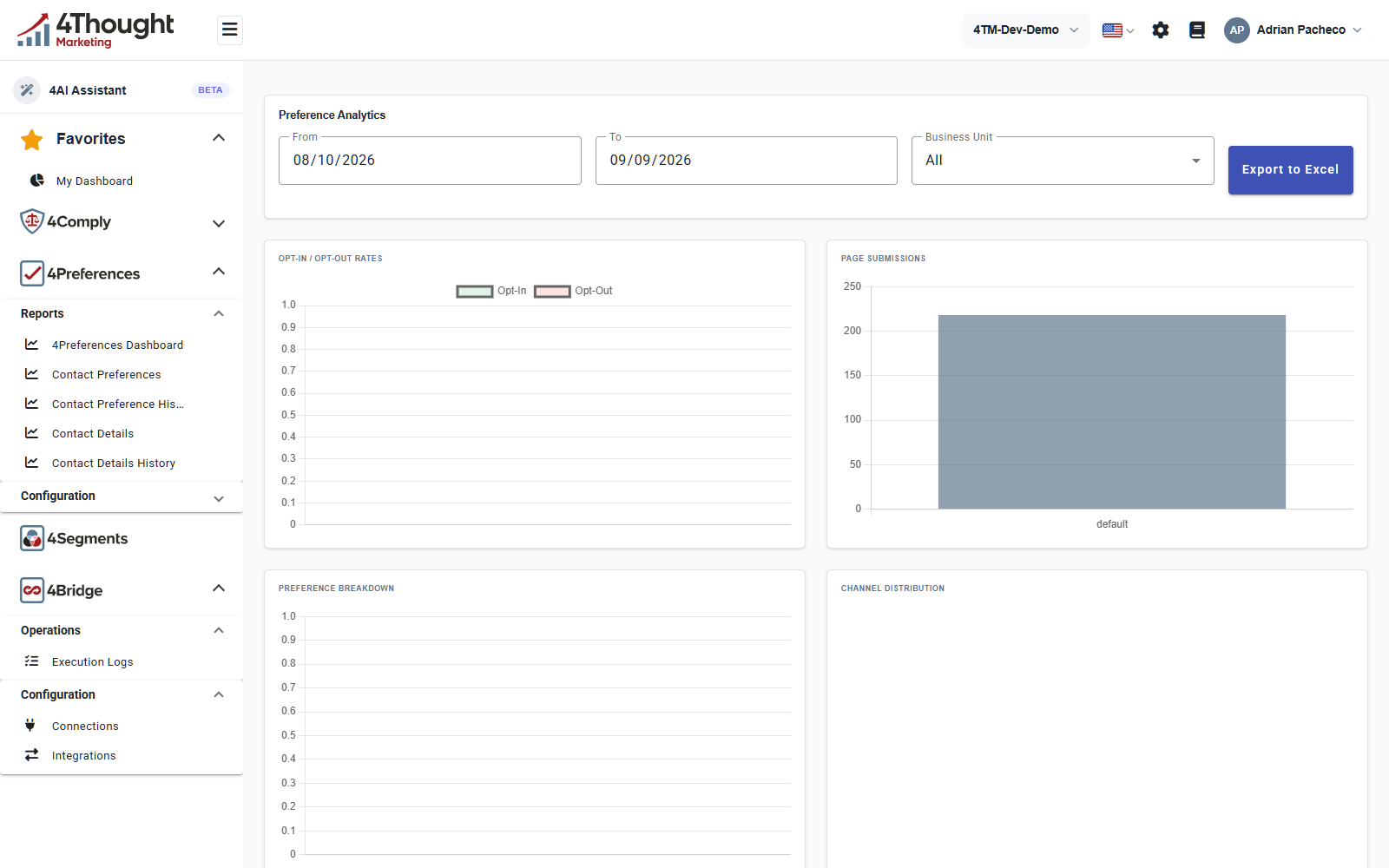Click the BETA badge

click(x=210, y=90)
